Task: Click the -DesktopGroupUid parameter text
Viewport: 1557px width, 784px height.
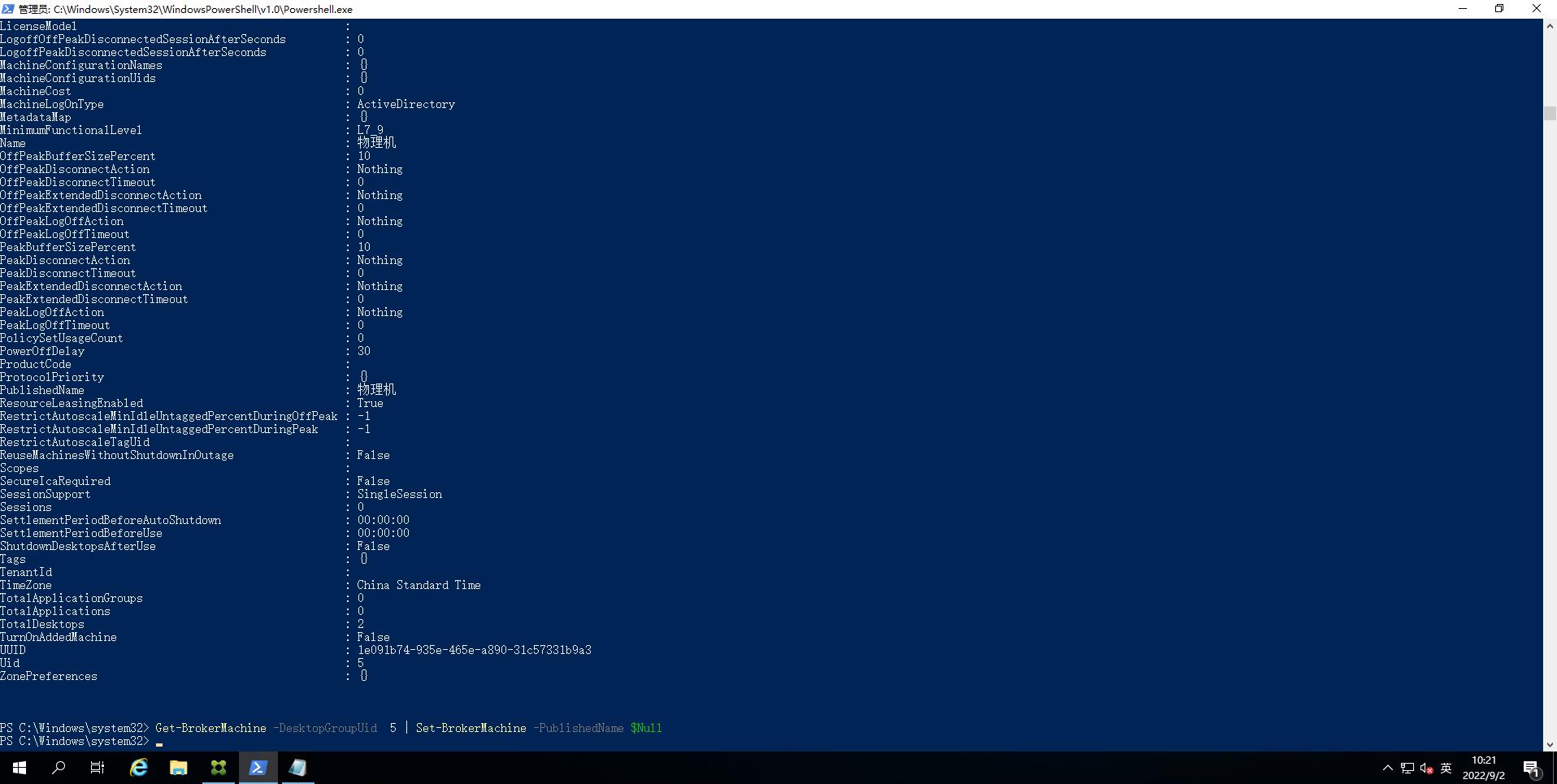Action: (324, 728)
